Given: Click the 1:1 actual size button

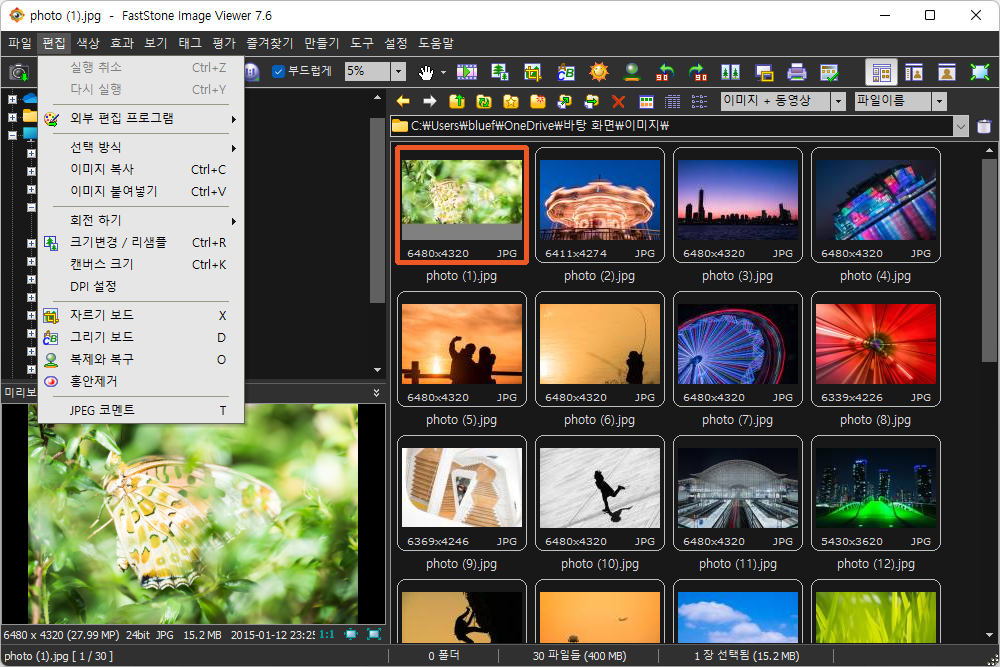Looking at the screenshot, I should click(x=327, y=634).
